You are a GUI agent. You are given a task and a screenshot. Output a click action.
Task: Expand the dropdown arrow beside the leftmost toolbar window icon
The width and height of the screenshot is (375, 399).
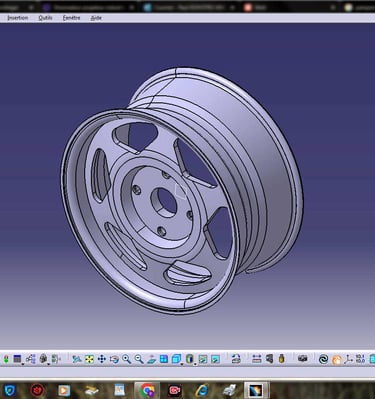click(x=23, y=364)
